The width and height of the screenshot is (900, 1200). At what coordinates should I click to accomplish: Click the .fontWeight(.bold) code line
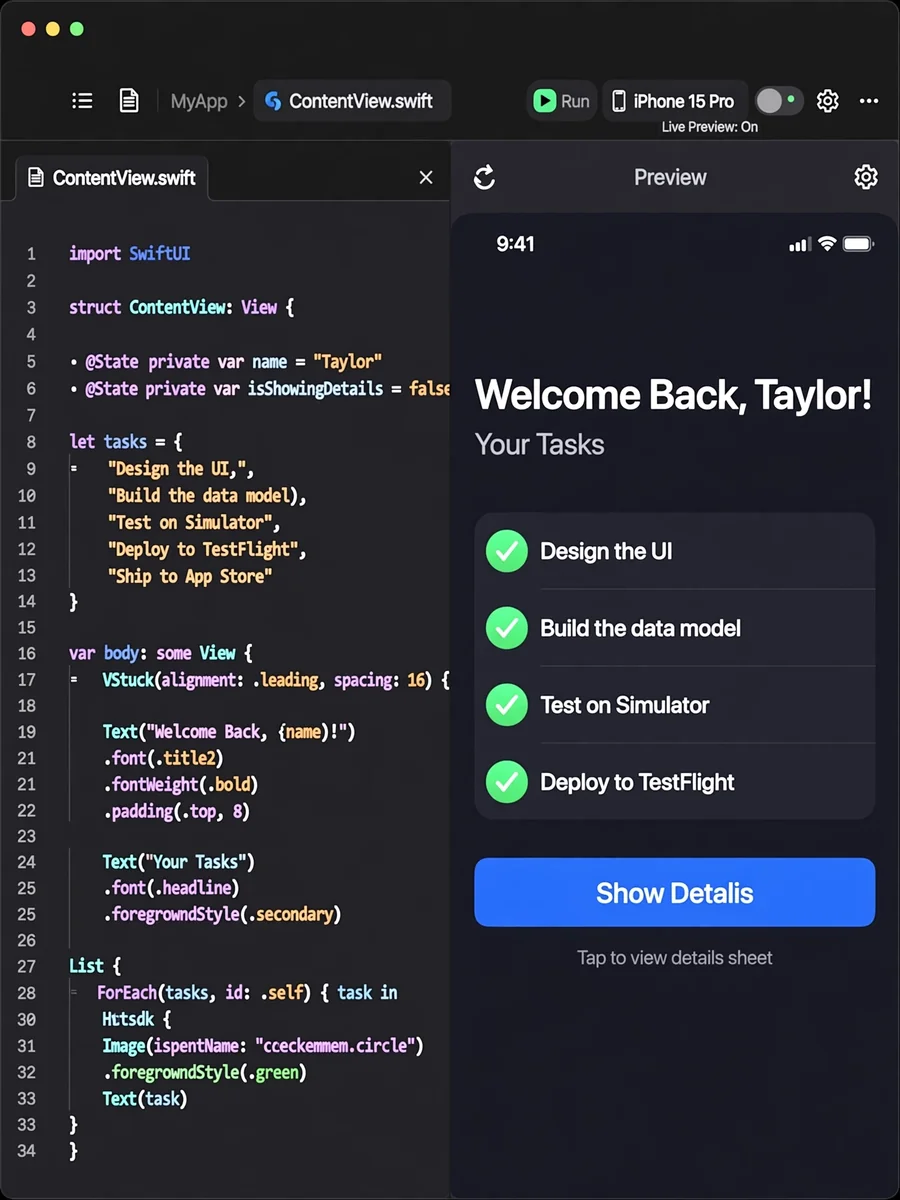(180, 784)
